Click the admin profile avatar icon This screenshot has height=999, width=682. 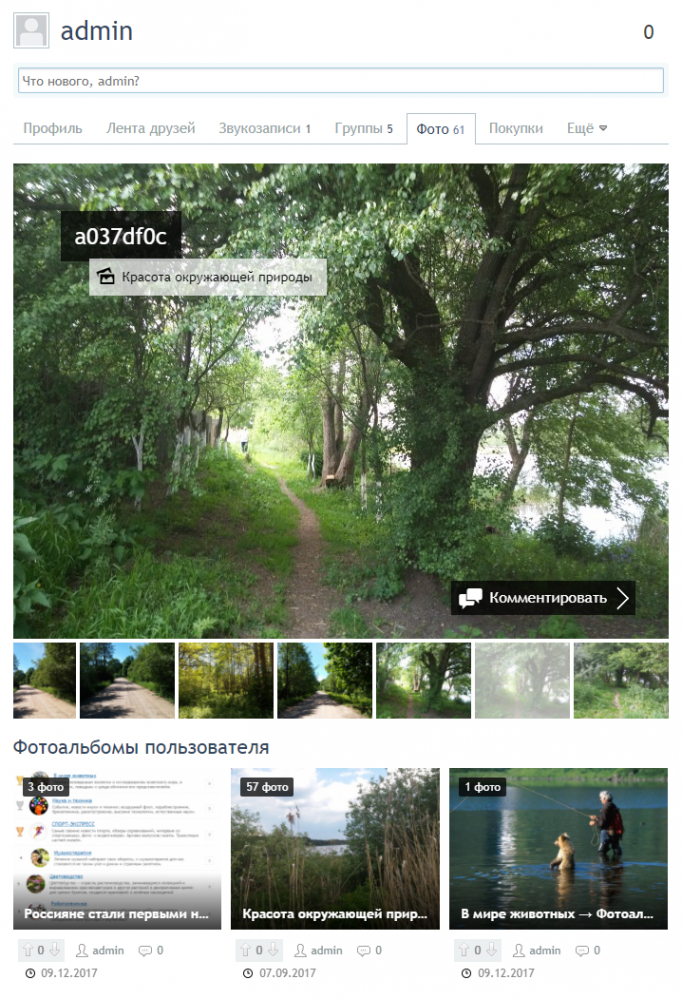31,31
